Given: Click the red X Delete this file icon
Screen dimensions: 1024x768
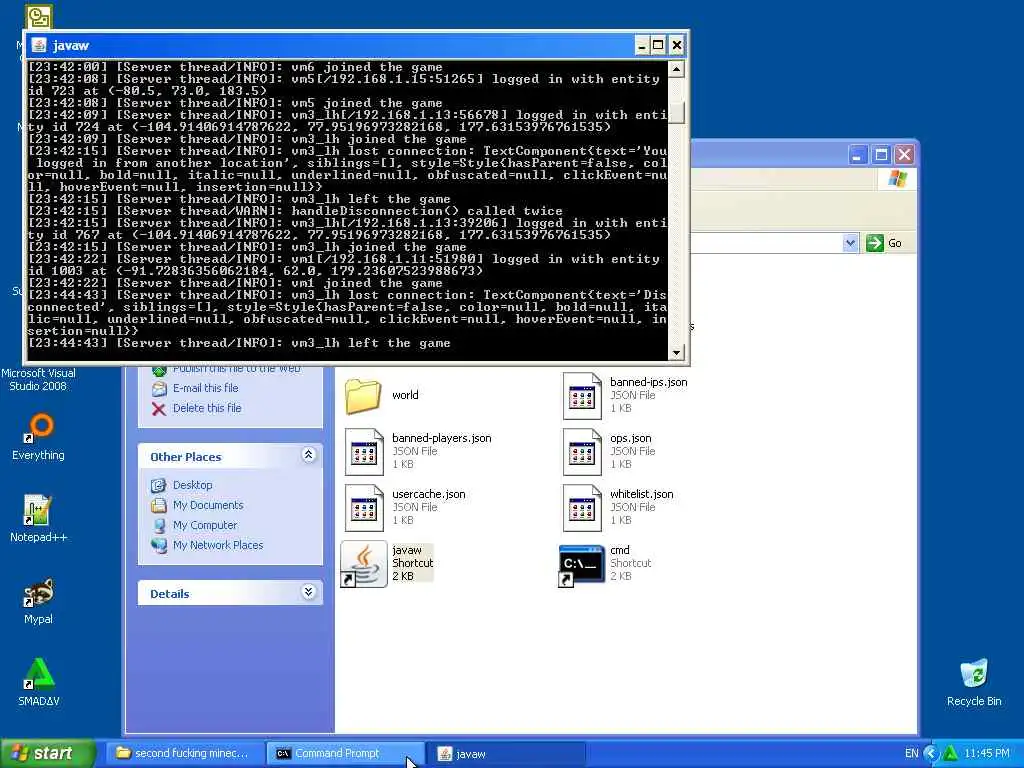Looking at the screenshot, I should coord(159,409).
